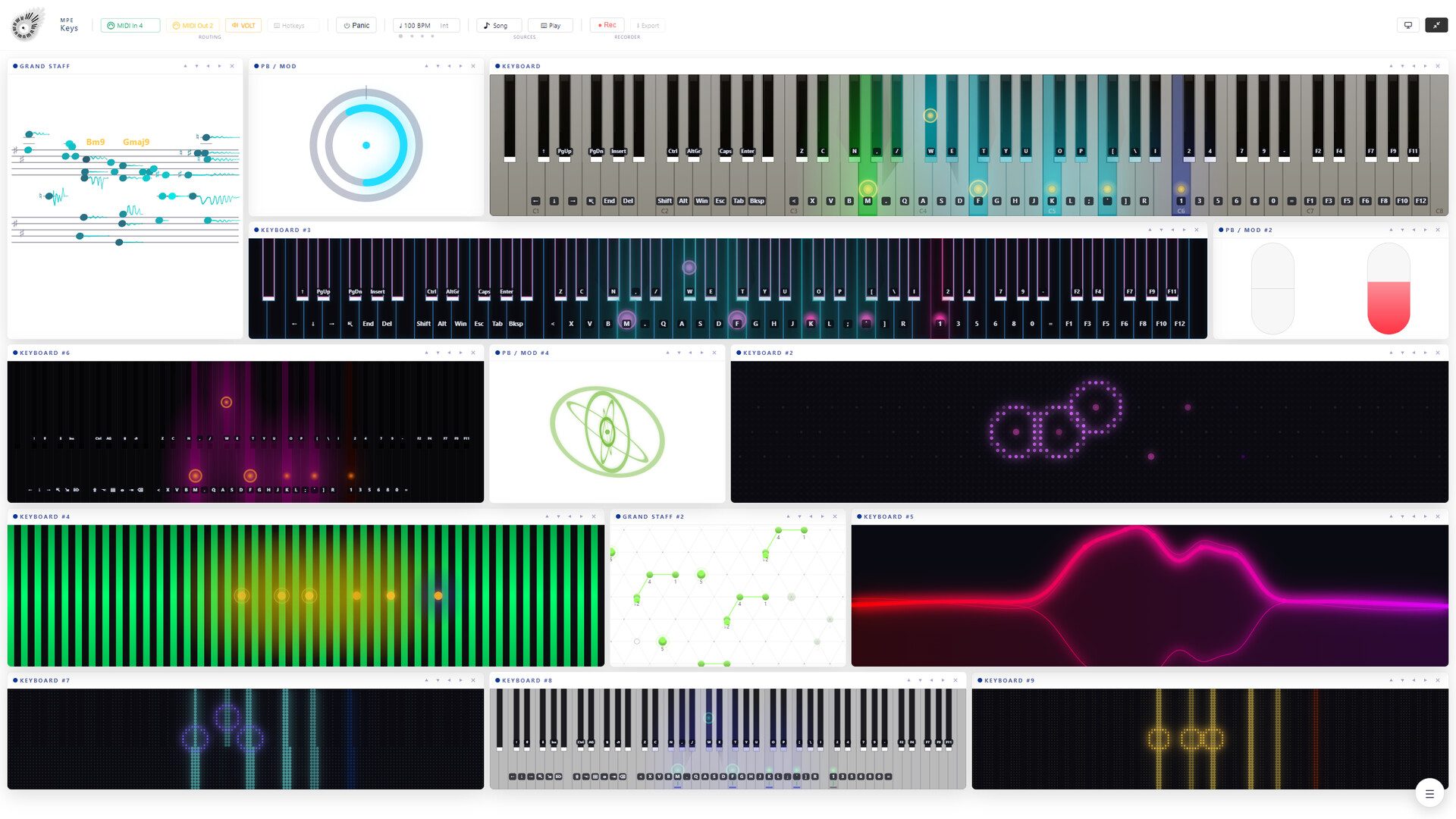Screen dimensions: 1456x819
Task: Move PB / MOD panel left
Action: point(449,66)
